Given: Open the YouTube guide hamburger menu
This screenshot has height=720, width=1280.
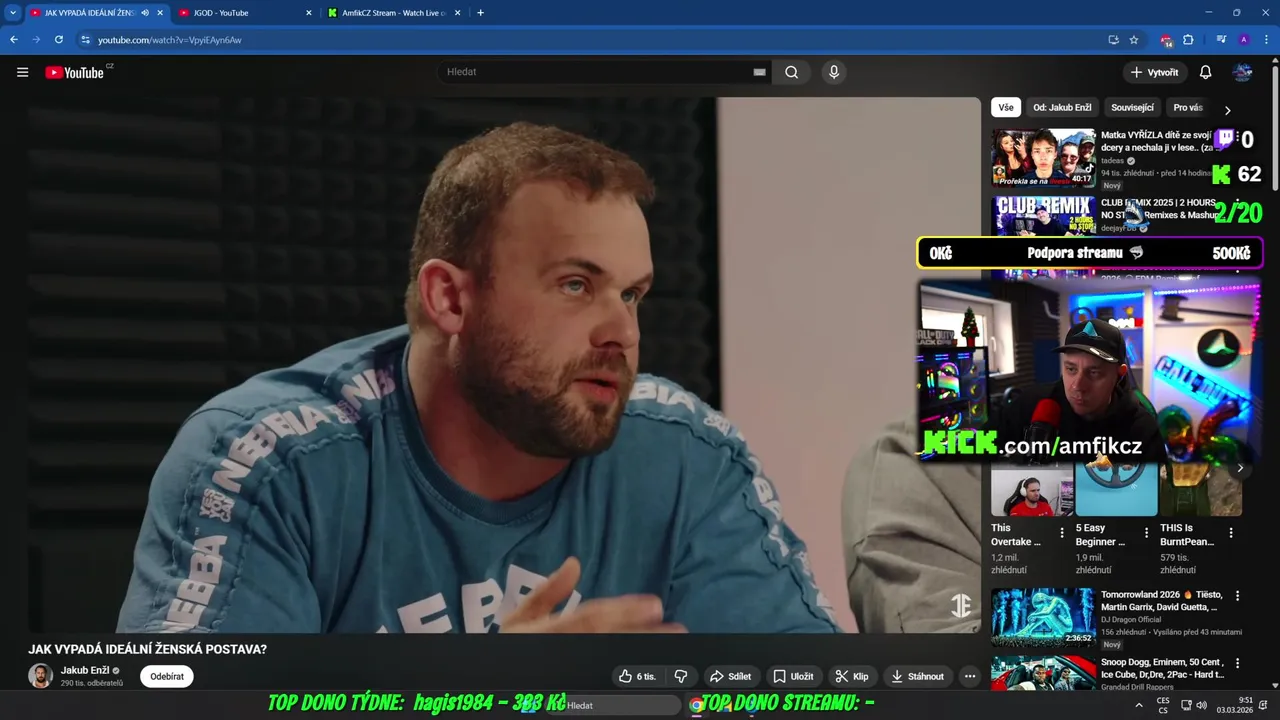Looking at the screenshot, I should coord(22,72).
